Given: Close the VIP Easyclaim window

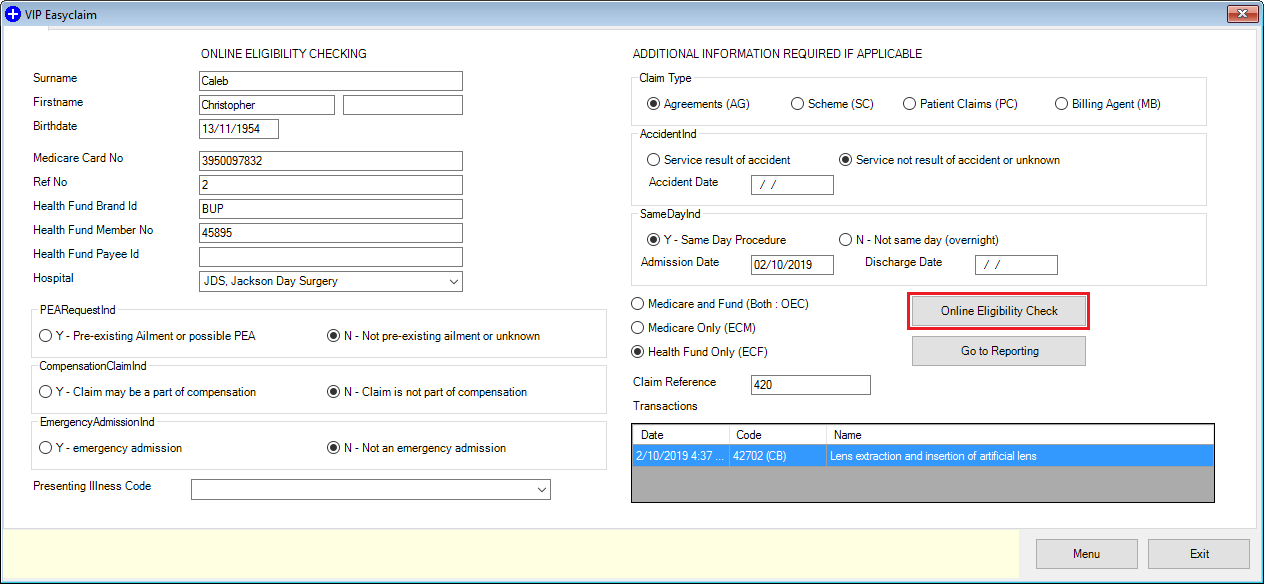Looking at the screenshot, I should (1242, 14).
